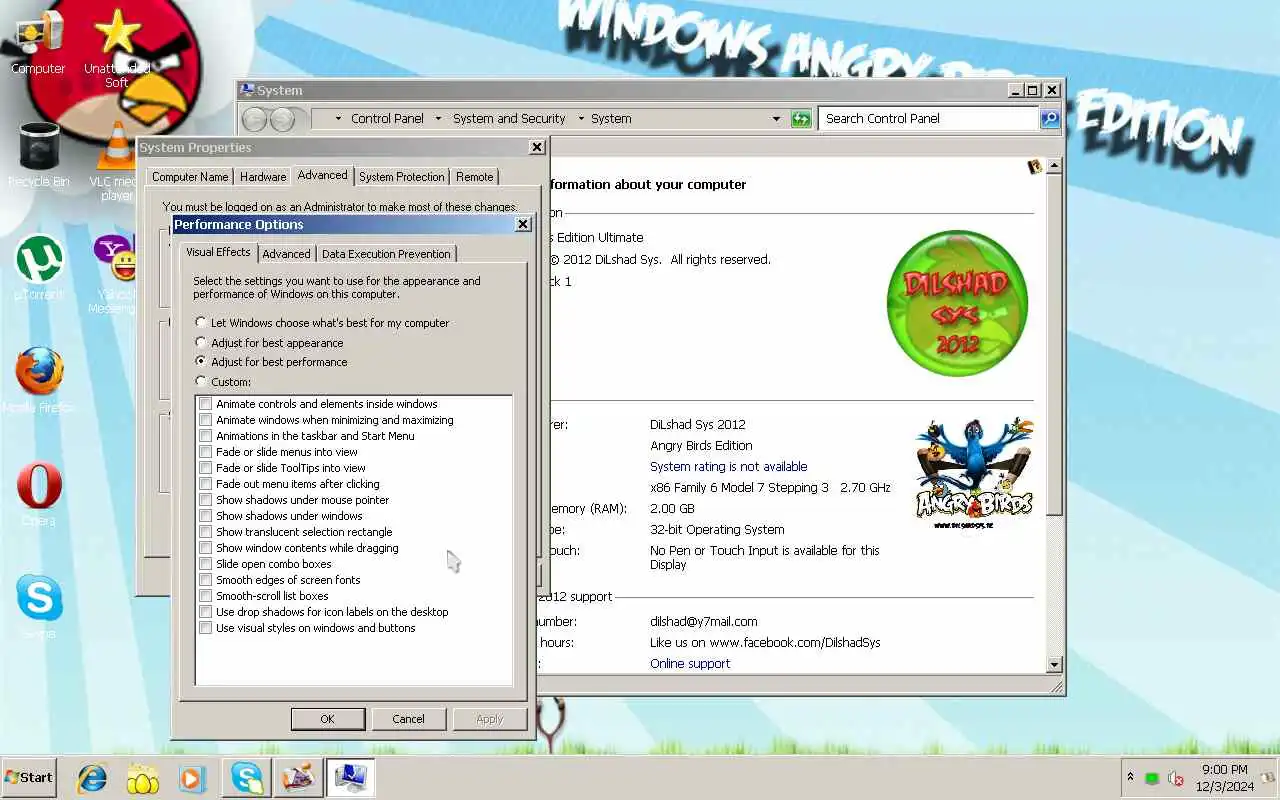Show hidden tray icons arrow
Viewport: 1280px width, 800px height.
[x=1130, y=777]
